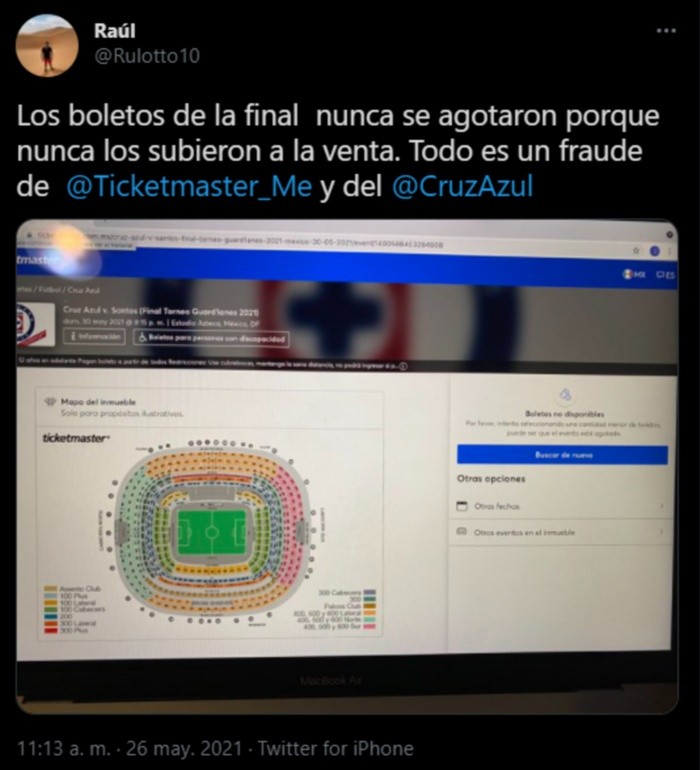Click the Cruz Azul team logo thumbnail
700x770 pixels.
[36, 325]
